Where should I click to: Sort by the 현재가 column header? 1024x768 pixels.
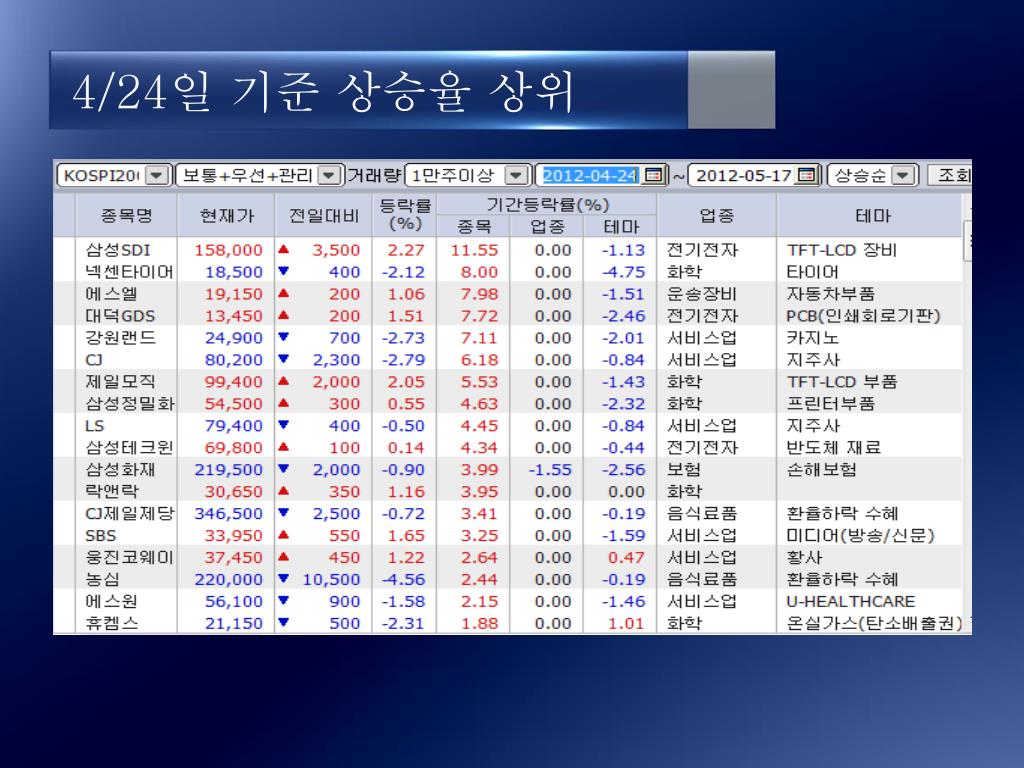tap(226, 215)
